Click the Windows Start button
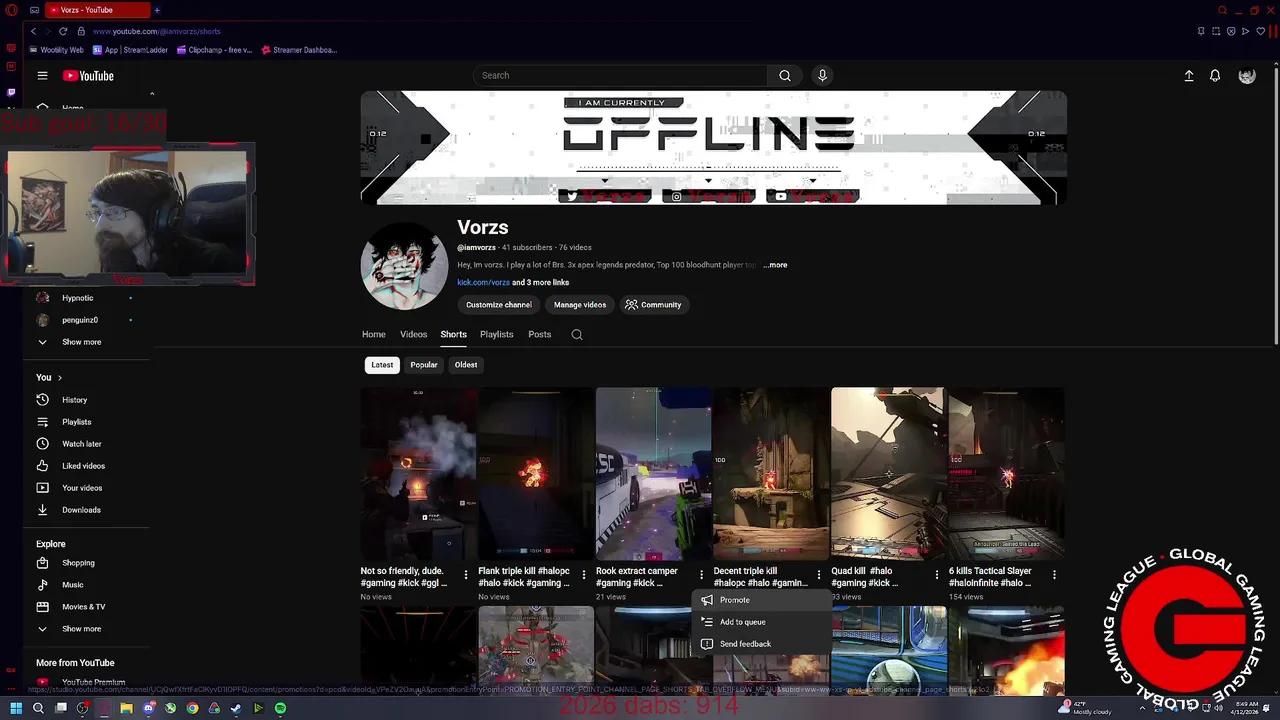Viewport: 1280px width, 720px height. pos(16,708)
